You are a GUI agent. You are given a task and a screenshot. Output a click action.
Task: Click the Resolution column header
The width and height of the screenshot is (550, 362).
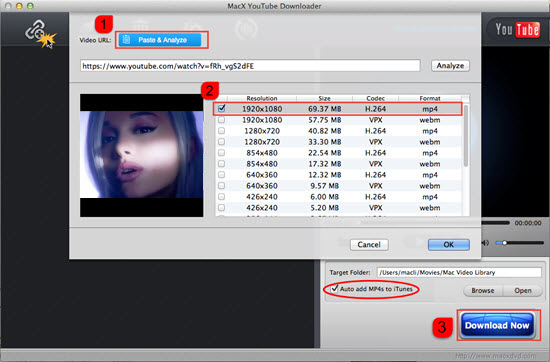(262, 98)
